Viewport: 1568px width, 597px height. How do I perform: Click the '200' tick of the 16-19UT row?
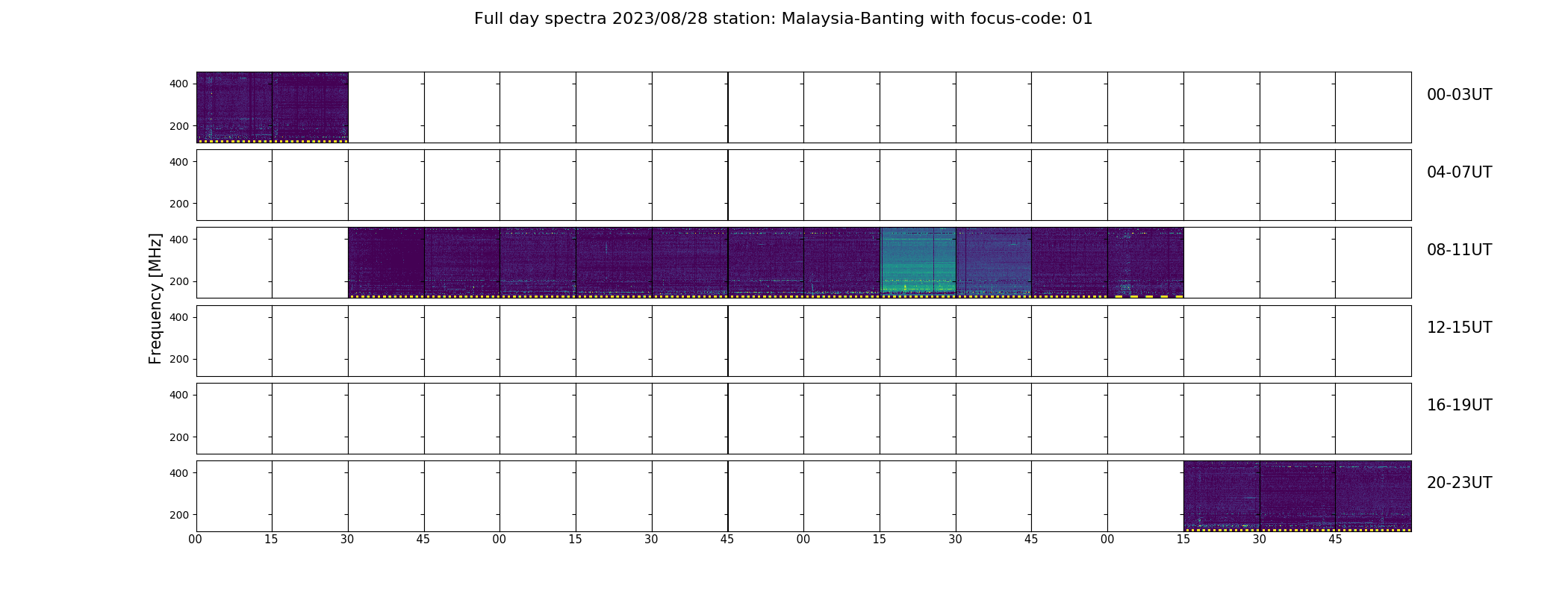coord(179,437)
